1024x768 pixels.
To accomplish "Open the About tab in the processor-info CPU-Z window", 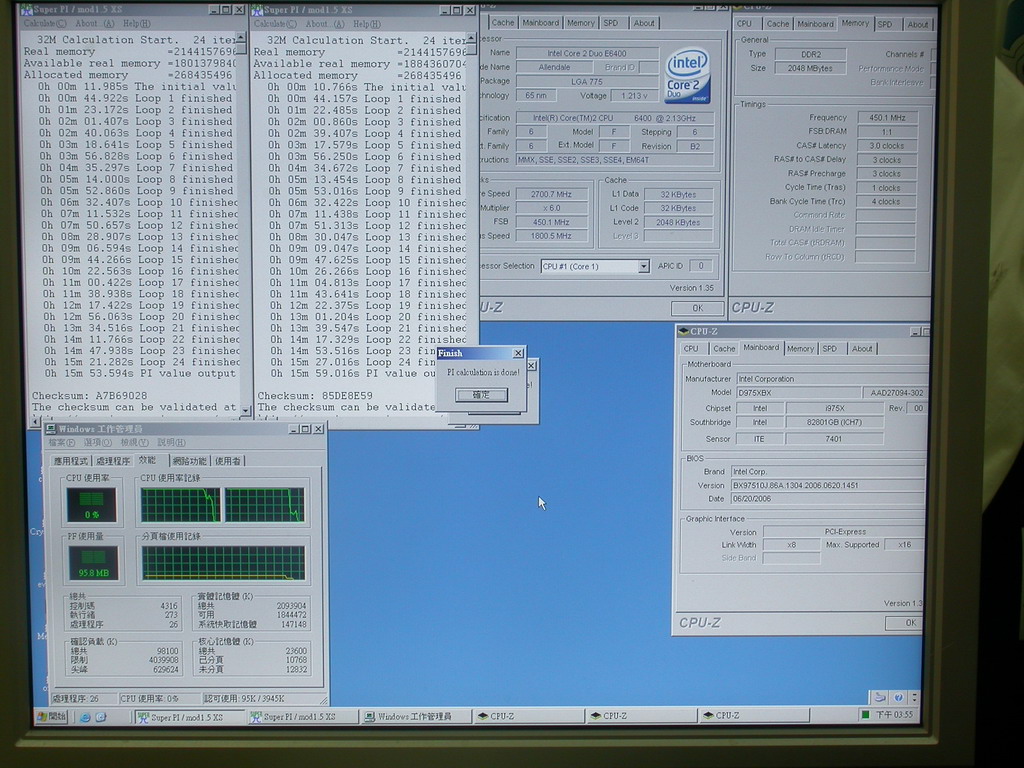I will point(643,23).
